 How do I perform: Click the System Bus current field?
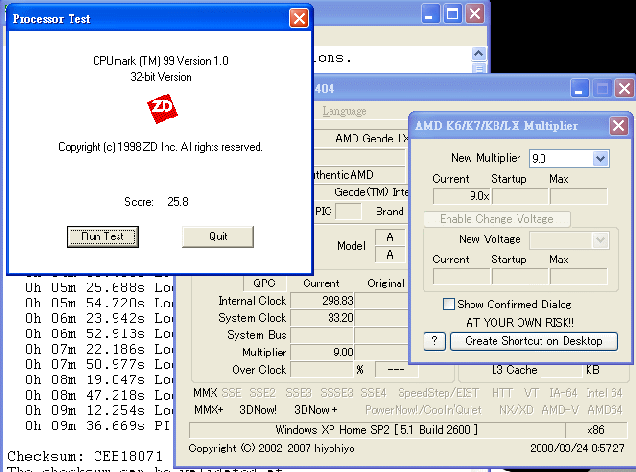[322, 335]
